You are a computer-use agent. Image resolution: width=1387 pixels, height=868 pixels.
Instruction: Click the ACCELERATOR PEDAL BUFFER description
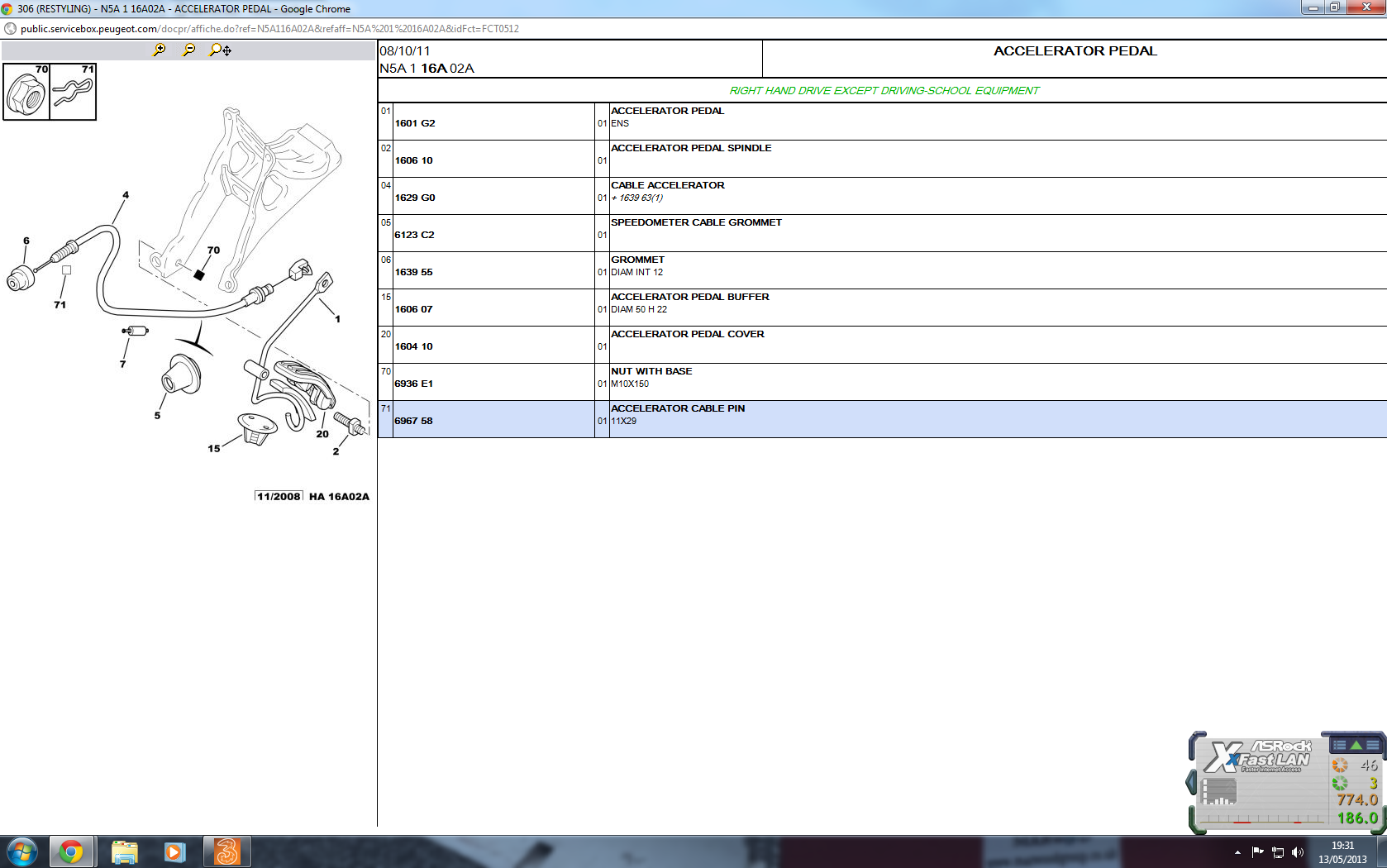(690, 297)
